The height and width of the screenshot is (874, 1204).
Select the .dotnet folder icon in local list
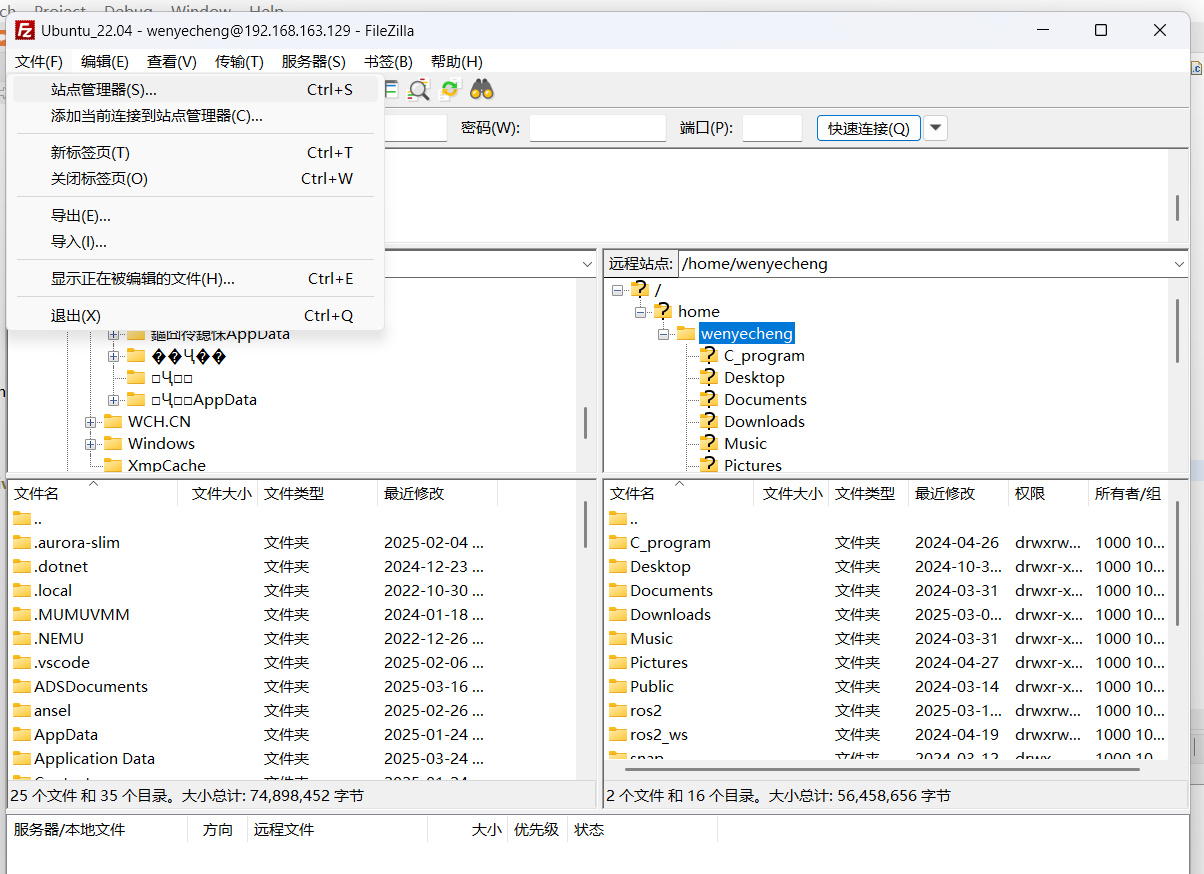[x=22, y=566]
